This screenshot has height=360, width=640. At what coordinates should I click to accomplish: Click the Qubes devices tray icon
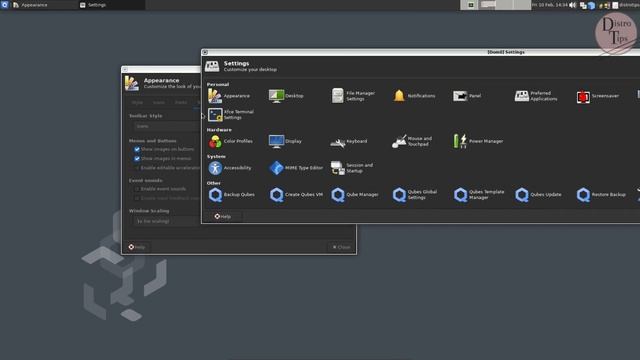[583, 5]
